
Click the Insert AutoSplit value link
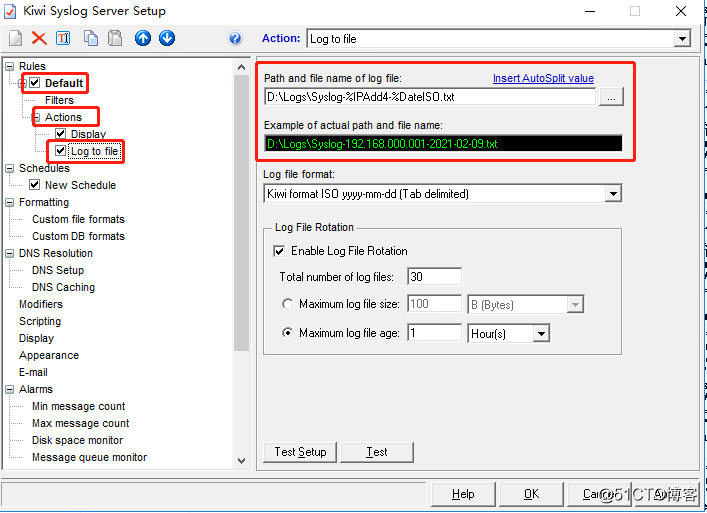(543, 78)
